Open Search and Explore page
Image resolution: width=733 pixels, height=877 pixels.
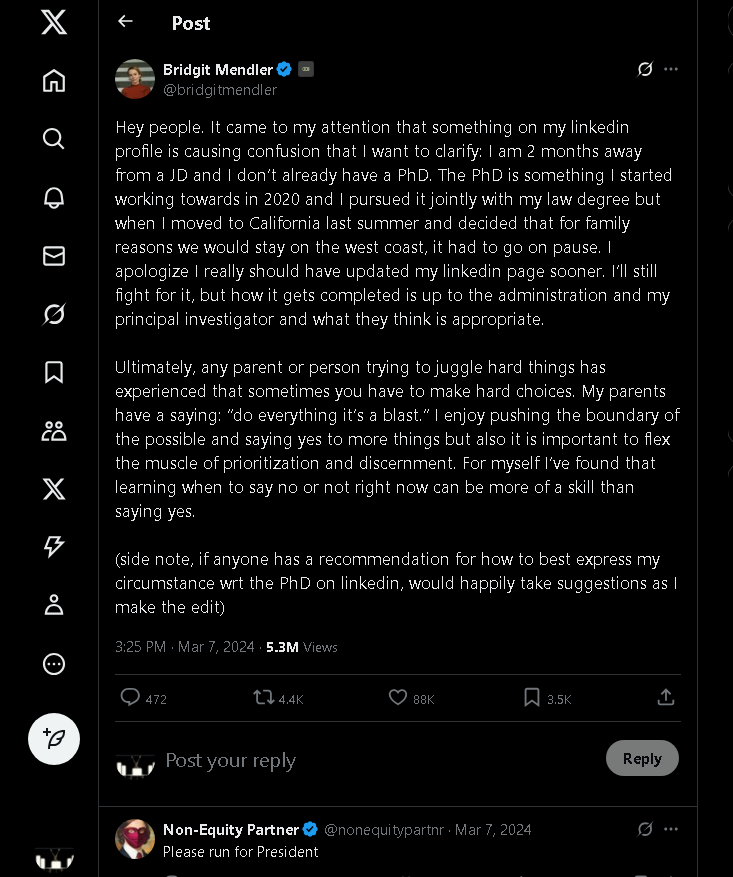click(x=54, y=138)
